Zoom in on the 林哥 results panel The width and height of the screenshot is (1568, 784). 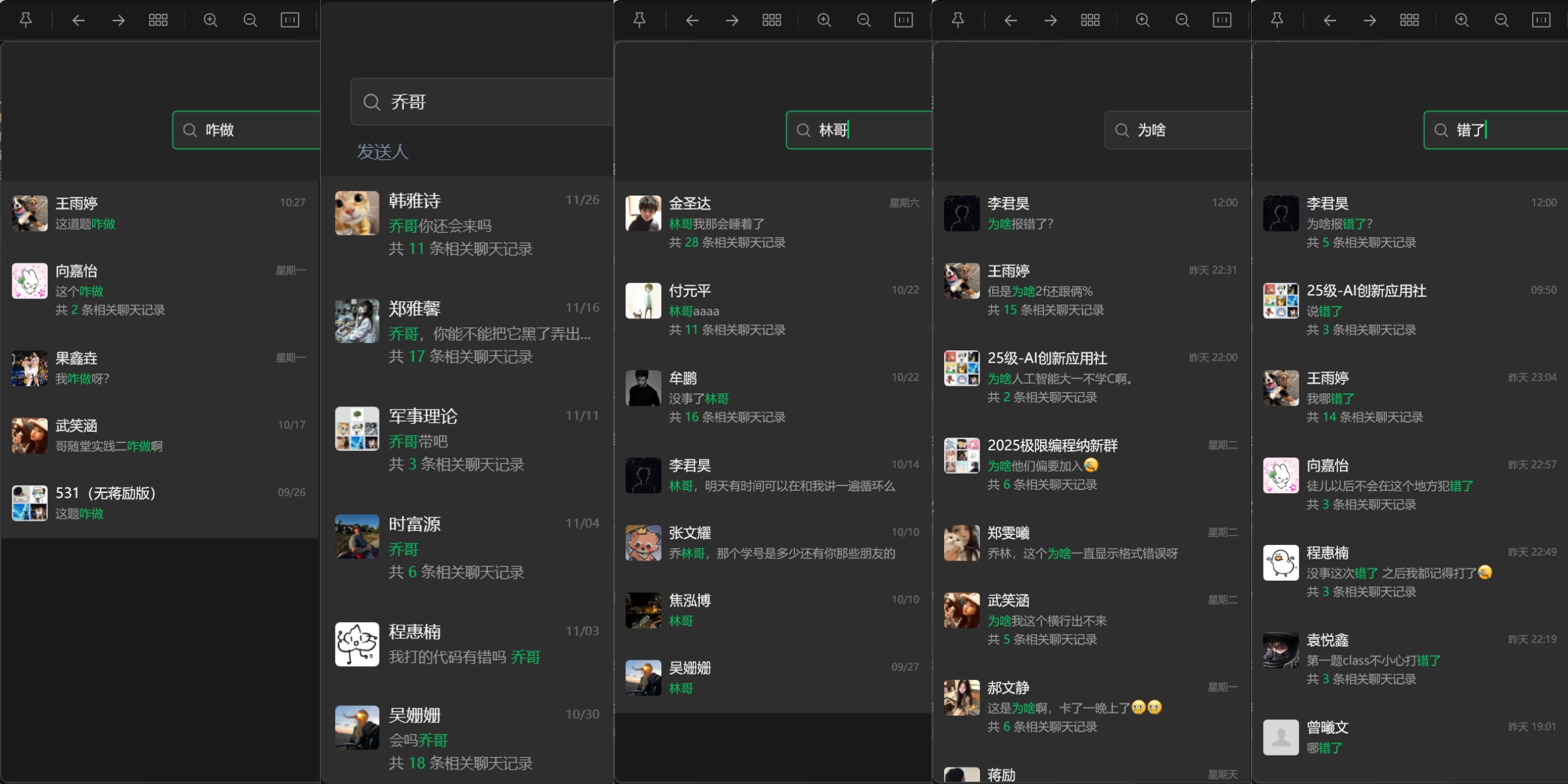[824, 20]
